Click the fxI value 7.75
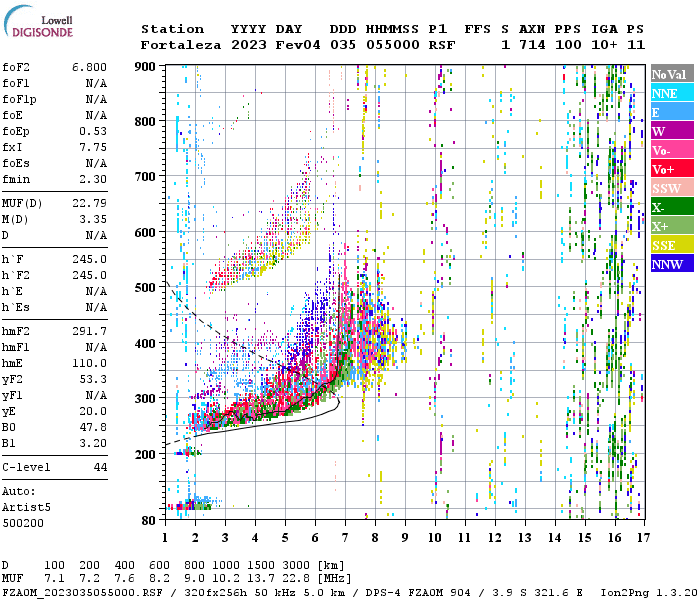The image size is (700, 600). click(x=93, y=147)
